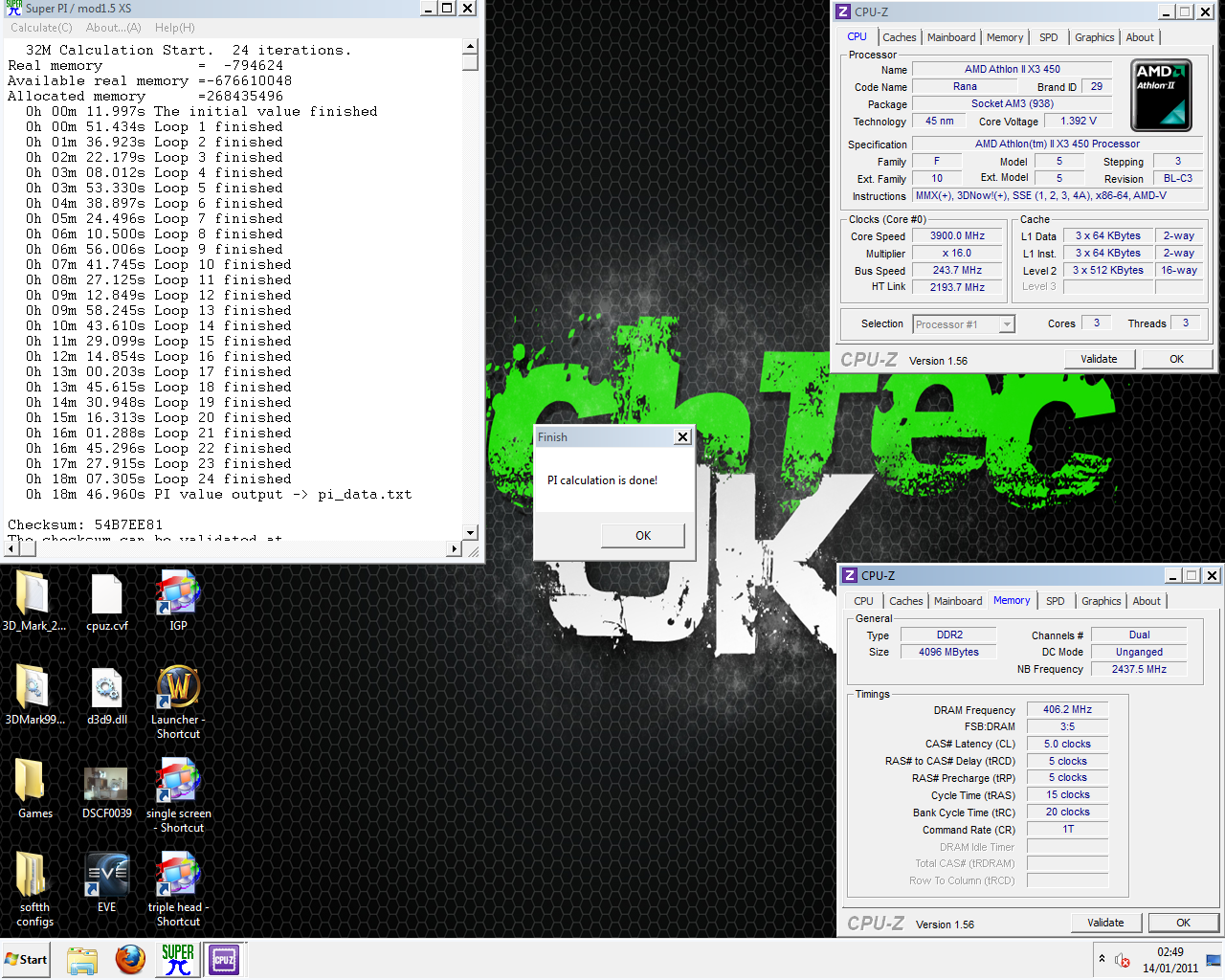Close the Finish dialog
Screen dimensions: 1225x980
point(682,437)
